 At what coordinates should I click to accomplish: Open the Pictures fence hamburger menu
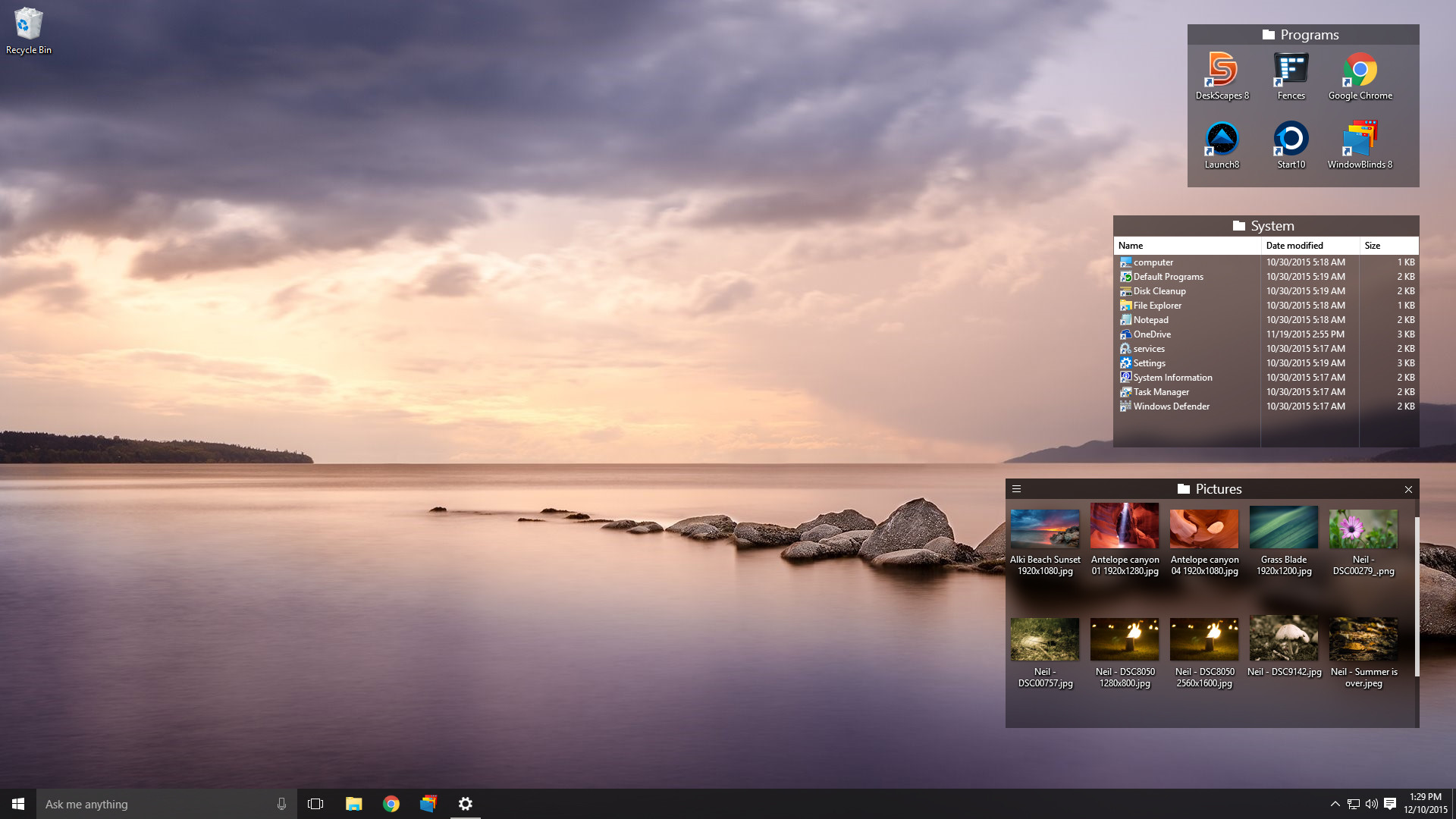1017,489
